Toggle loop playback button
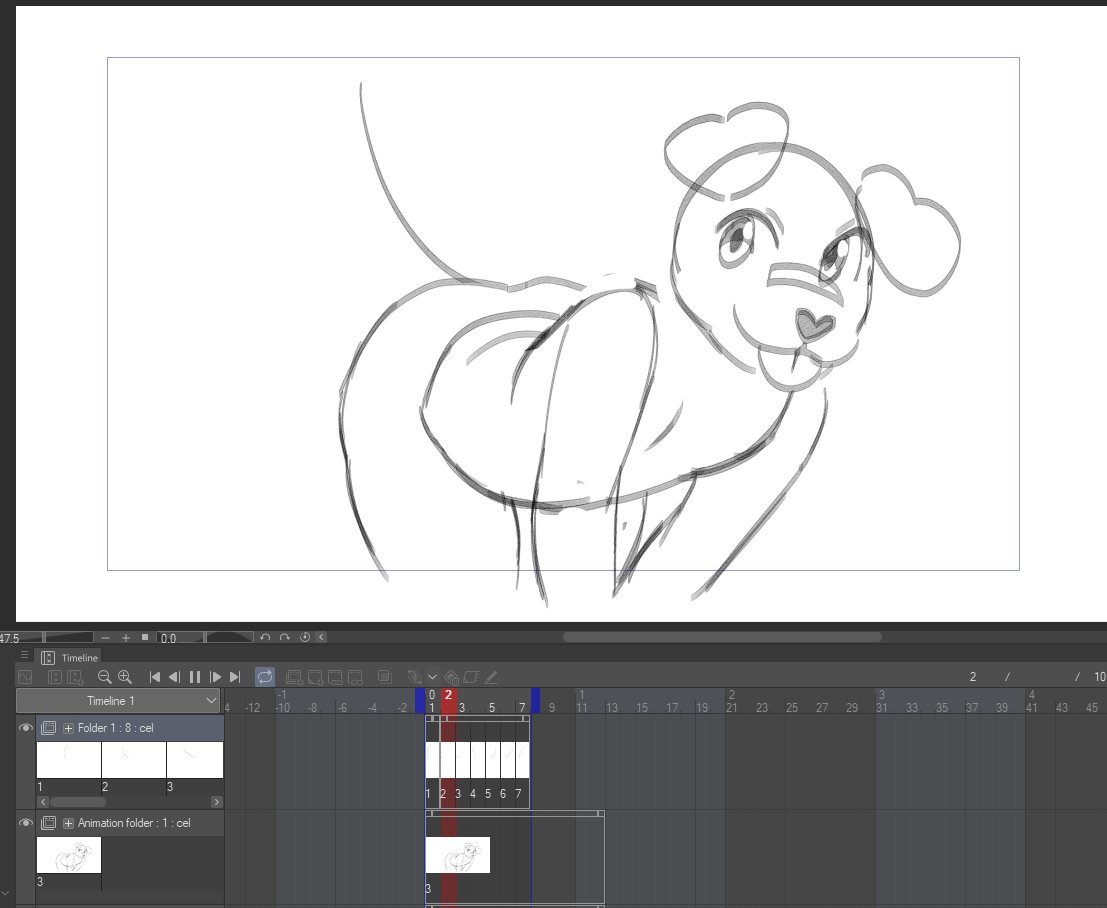This screenshot has width=1107, height=908. [x=265, y=676]
